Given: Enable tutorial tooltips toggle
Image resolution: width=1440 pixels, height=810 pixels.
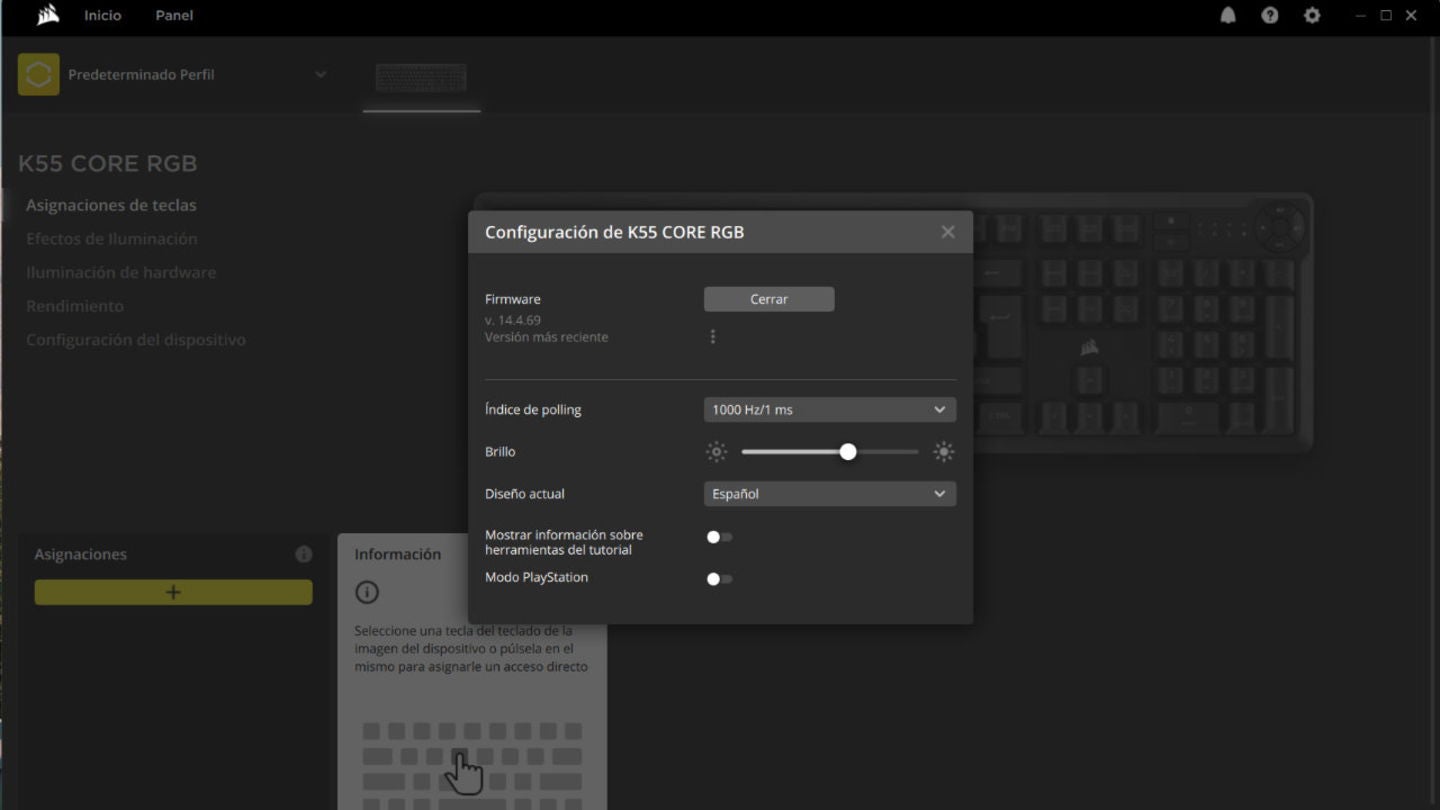Looking at the screenshot, I should coord(718,537).
